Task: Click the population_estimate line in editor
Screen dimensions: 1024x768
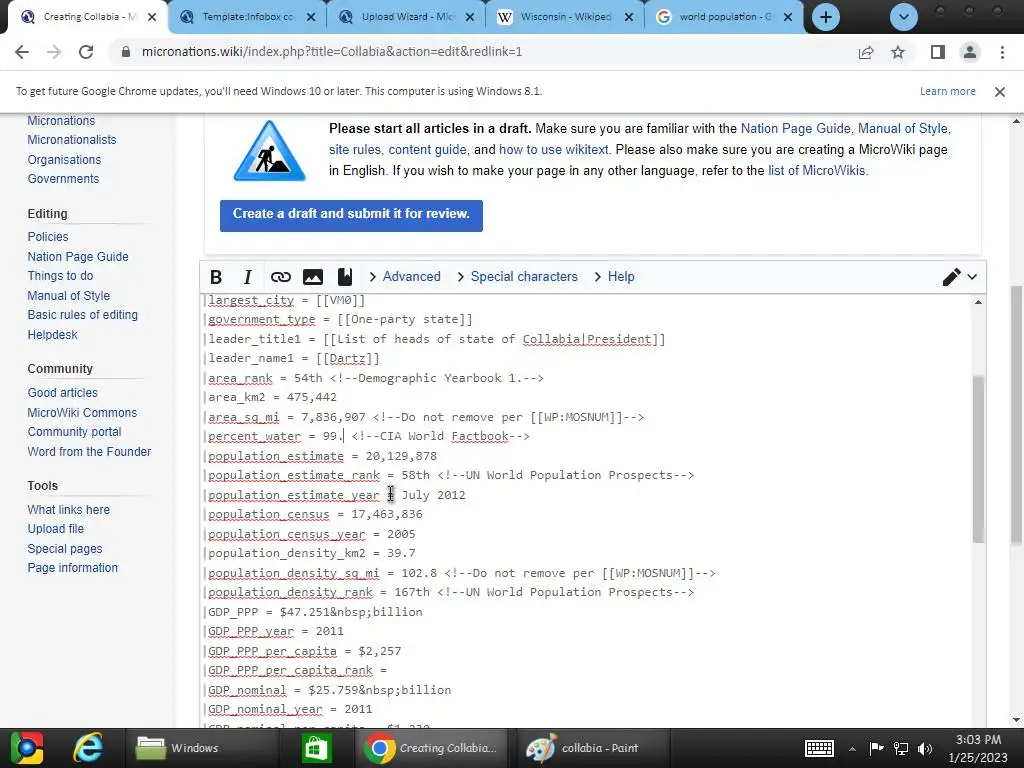Action: click(323, 456)
